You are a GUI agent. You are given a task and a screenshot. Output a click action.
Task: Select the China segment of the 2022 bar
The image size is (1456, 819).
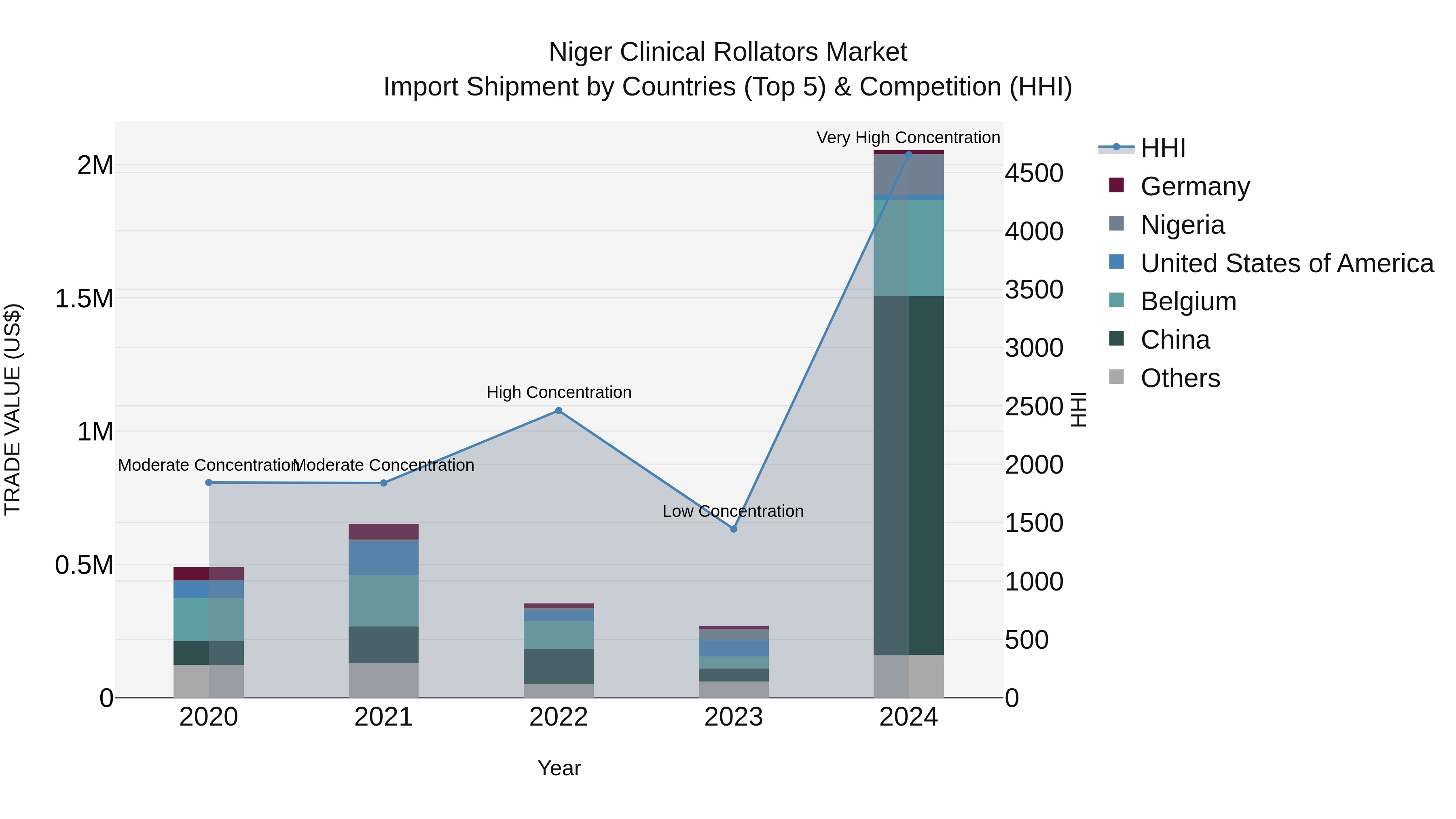pos(559,667)
